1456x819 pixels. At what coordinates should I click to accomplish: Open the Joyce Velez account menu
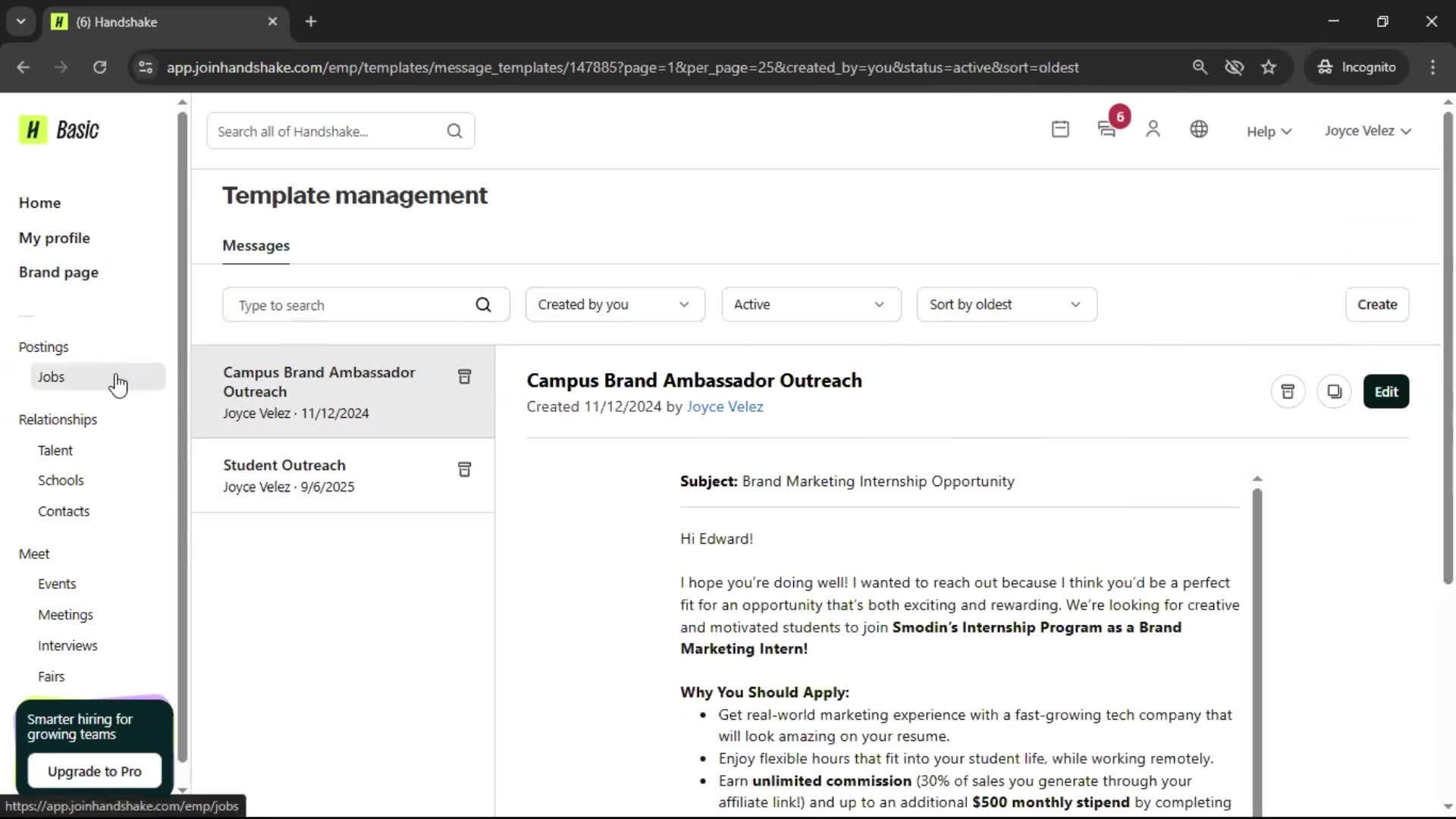(x=1367, y=130)
